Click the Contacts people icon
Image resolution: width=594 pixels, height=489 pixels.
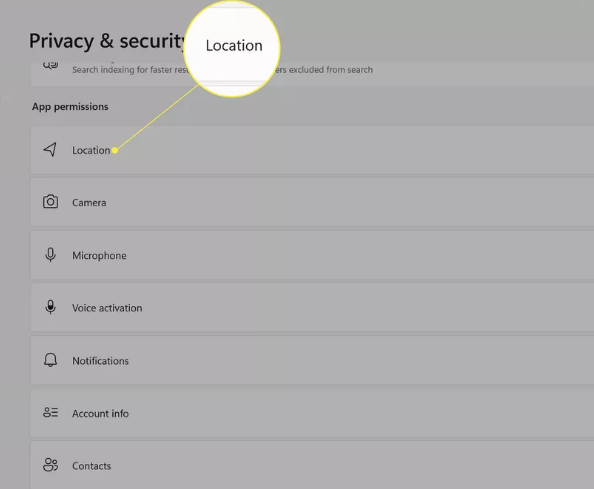[x=50, y=465]
